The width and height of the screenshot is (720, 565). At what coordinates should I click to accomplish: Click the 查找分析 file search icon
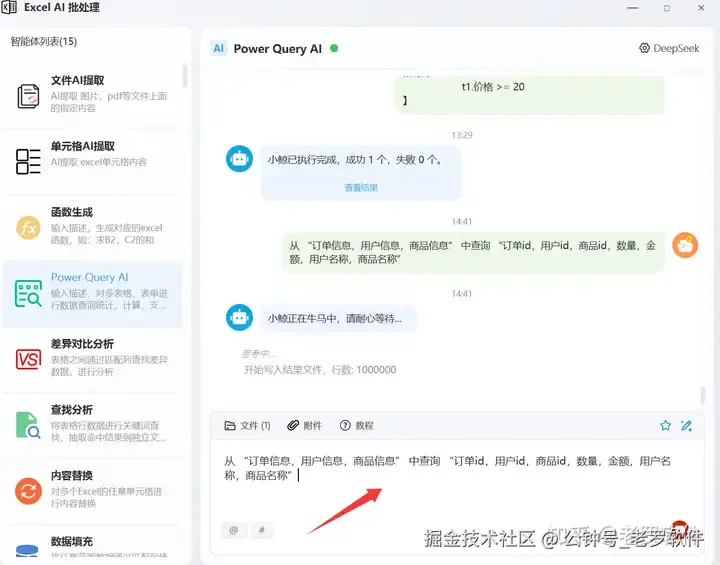click(28, 425)
